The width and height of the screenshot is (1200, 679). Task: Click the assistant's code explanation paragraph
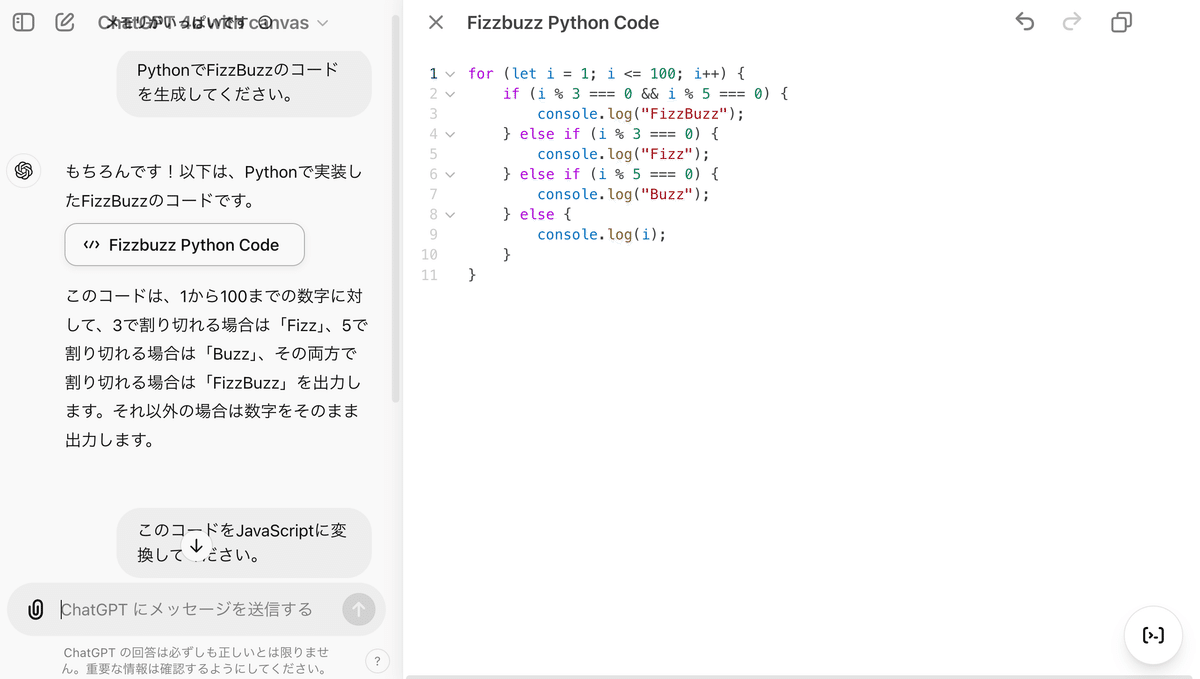pos(214,368)
